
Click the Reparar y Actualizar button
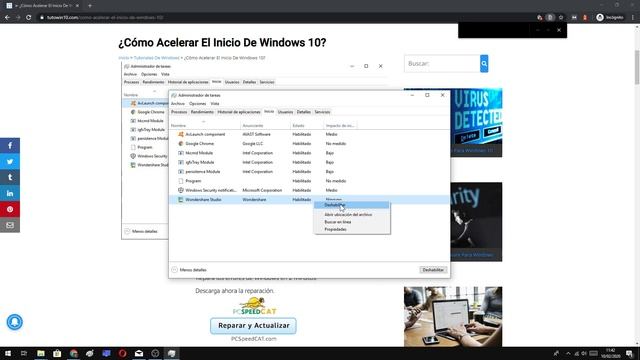[253, 326]
